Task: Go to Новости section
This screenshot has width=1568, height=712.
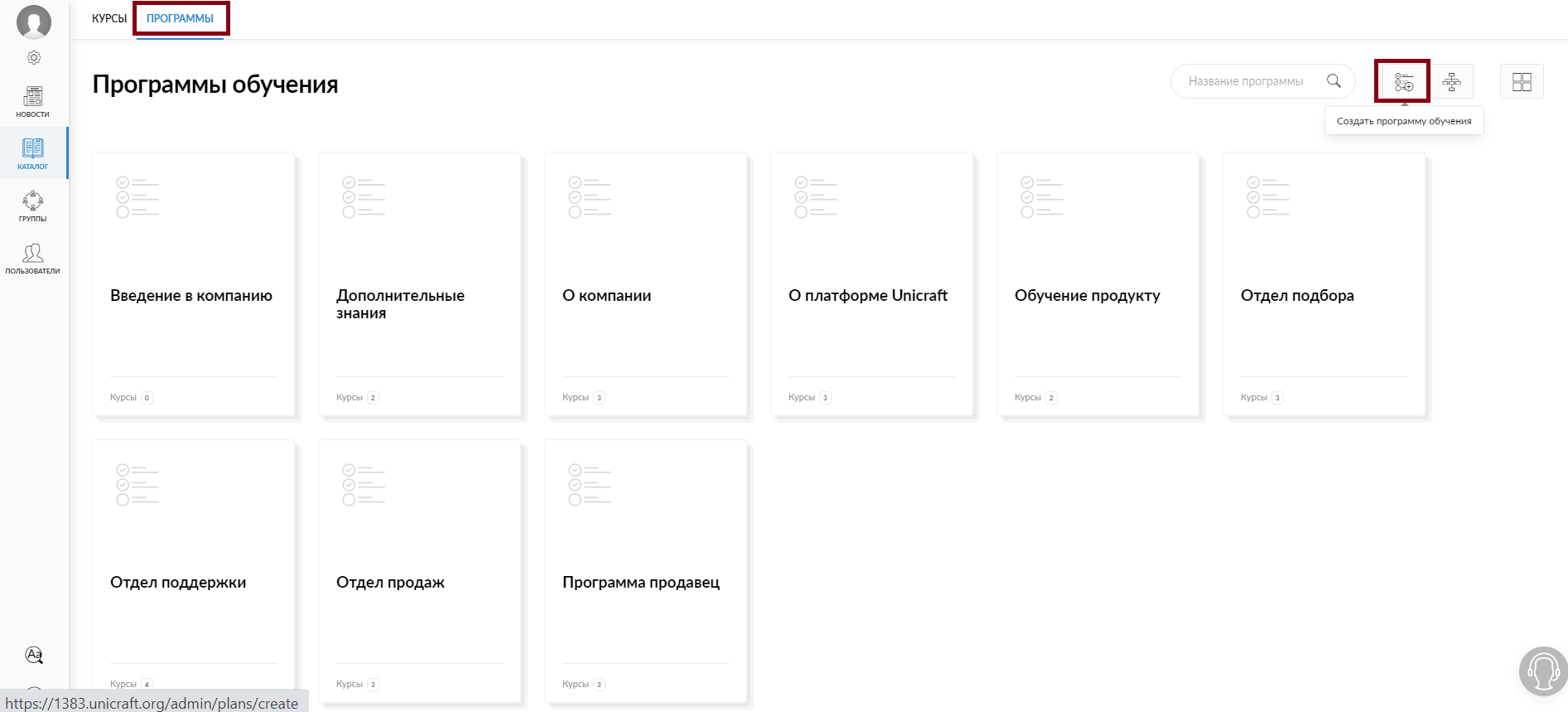Action: [x=33, y=102]
